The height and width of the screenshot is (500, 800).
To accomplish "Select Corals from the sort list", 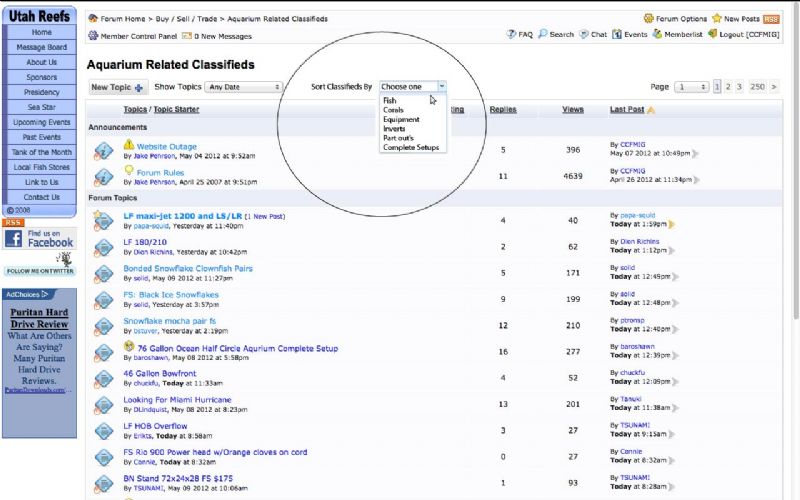I will [393, 110].
